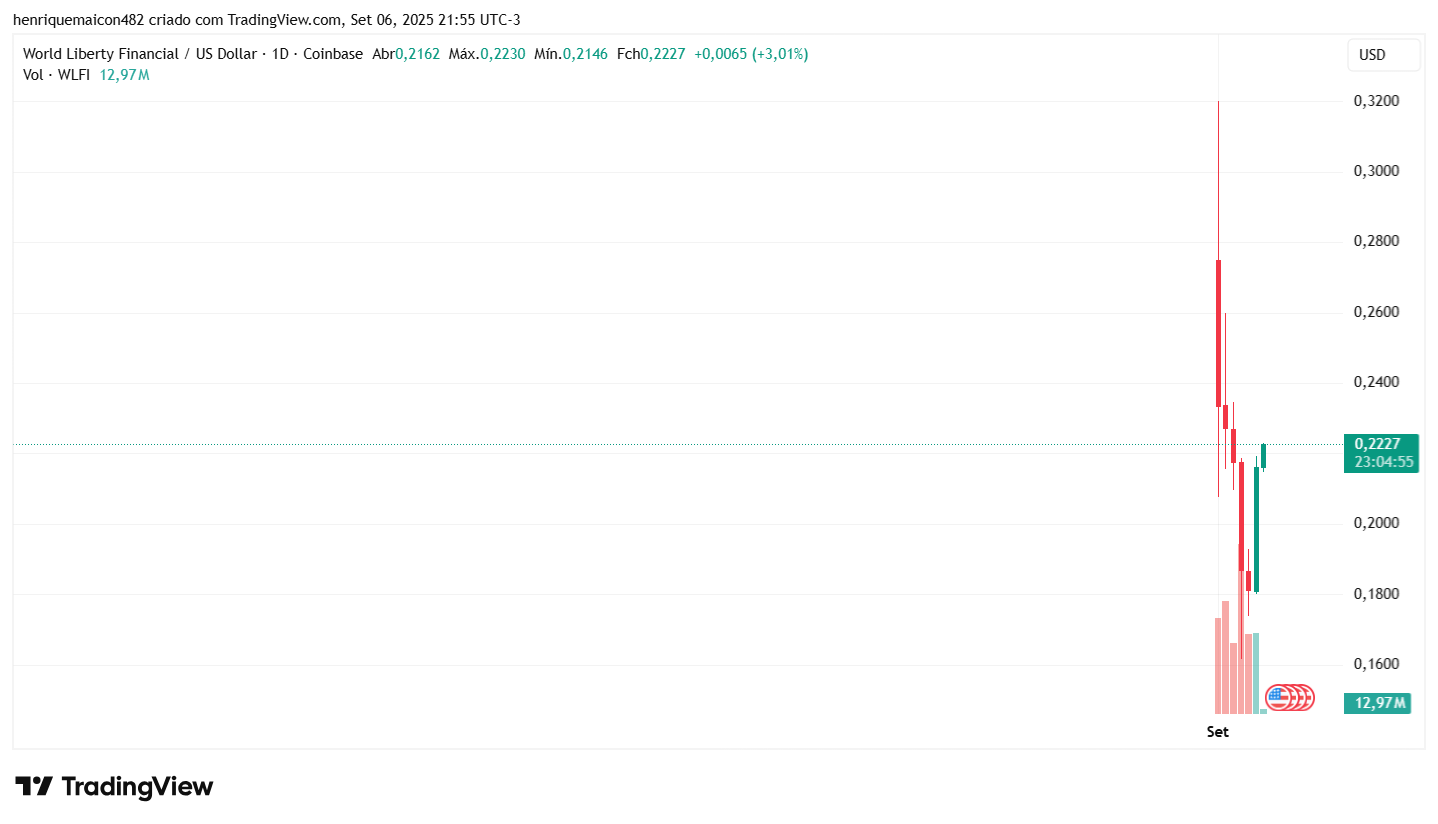Open the USD currency selector
The width and height of the screenshot is (1438, 824).
pyautogui.click(x=1384, y=55)
